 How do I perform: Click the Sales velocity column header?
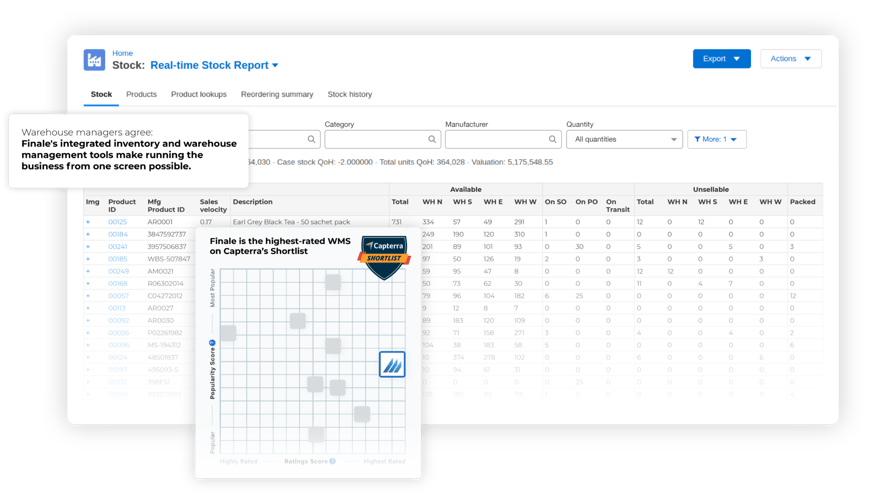point(213,205)
